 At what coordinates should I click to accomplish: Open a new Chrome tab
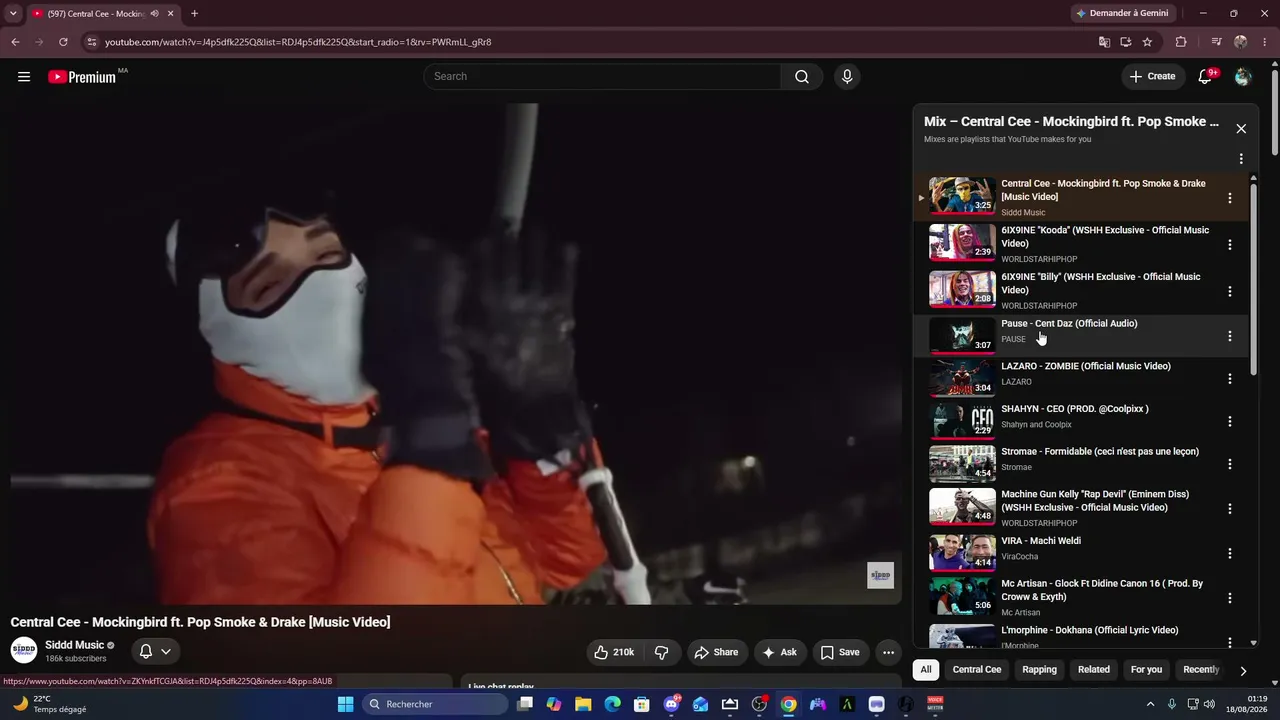194,14
